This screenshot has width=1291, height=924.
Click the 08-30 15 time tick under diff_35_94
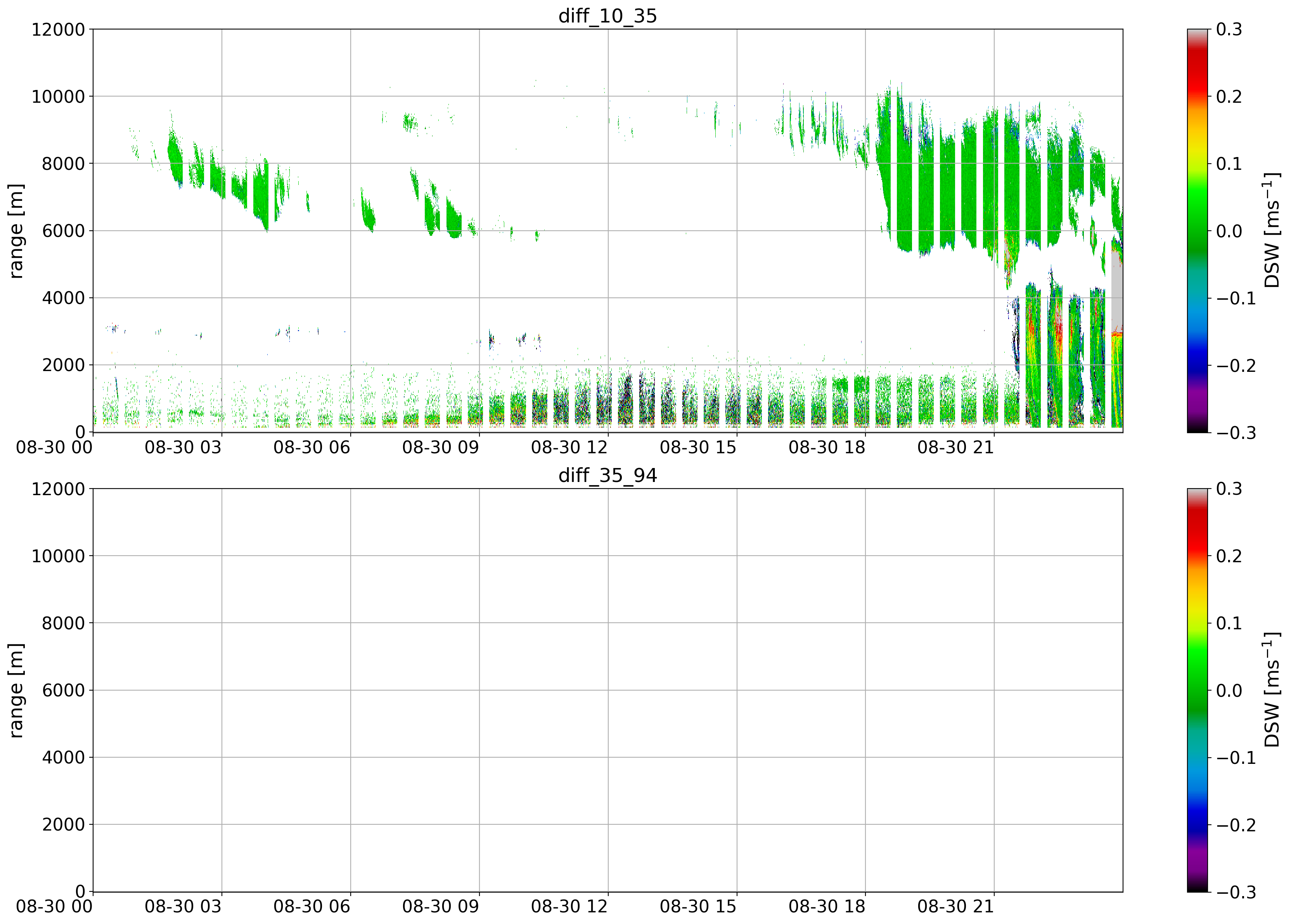pyautogui.click(x=698, y=907)
